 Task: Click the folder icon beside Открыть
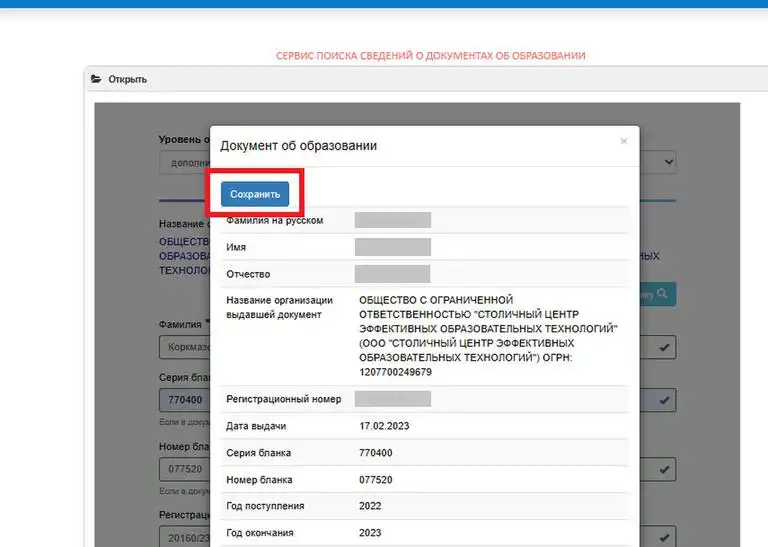tap(96, 79)
